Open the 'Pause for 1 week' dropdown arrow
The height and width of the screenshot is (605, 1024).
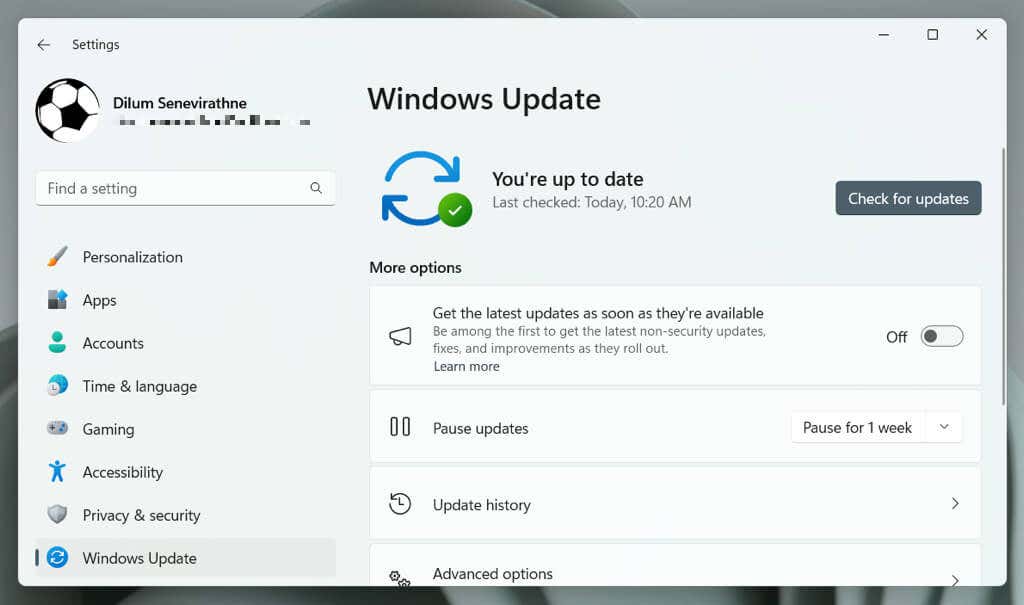944,428
